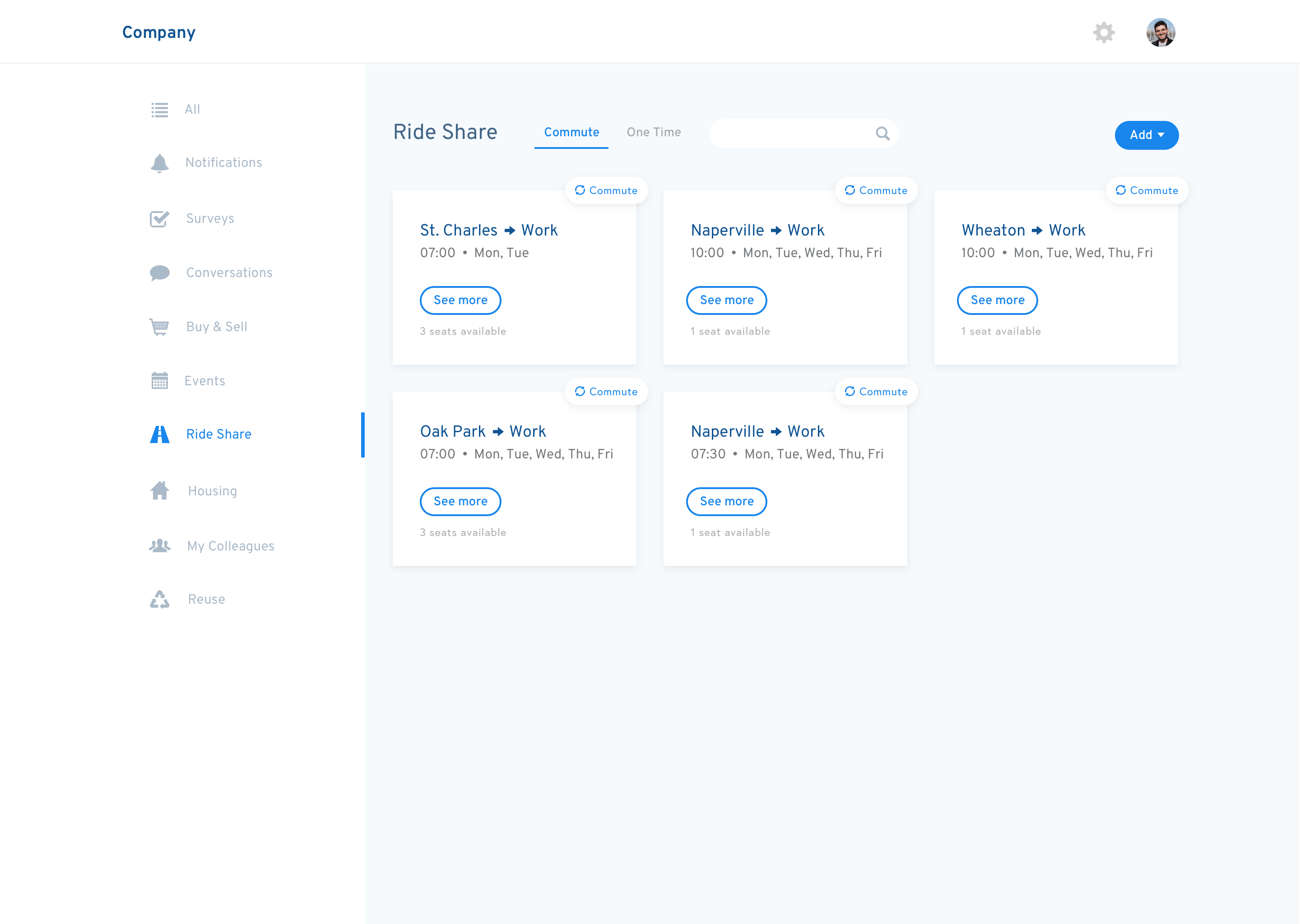Open Notifications via the bell icon
The width and height of the screenshot is (1300, 924).
click(x=159, y=163)
